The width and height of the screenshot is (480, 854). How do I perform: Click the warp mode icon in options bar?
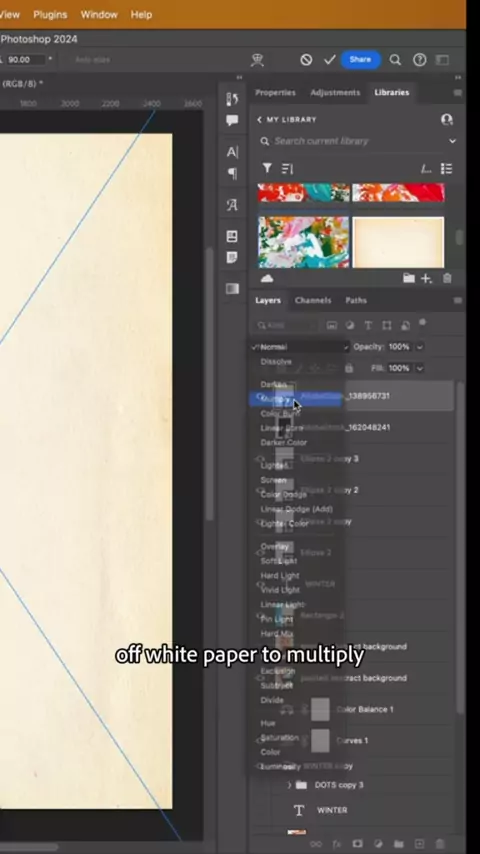click(257, 60)
